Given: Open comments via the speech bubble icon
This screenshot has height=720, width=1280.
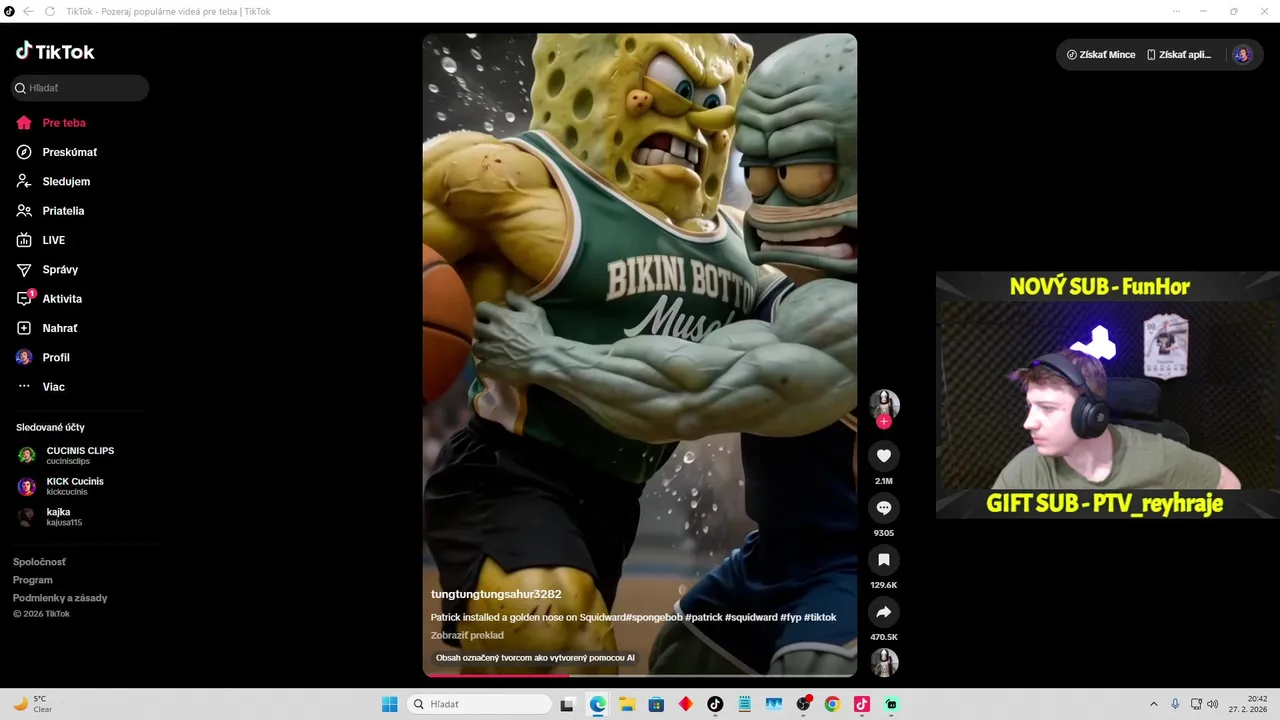Looking at the screenshot, I should (884, 508).
